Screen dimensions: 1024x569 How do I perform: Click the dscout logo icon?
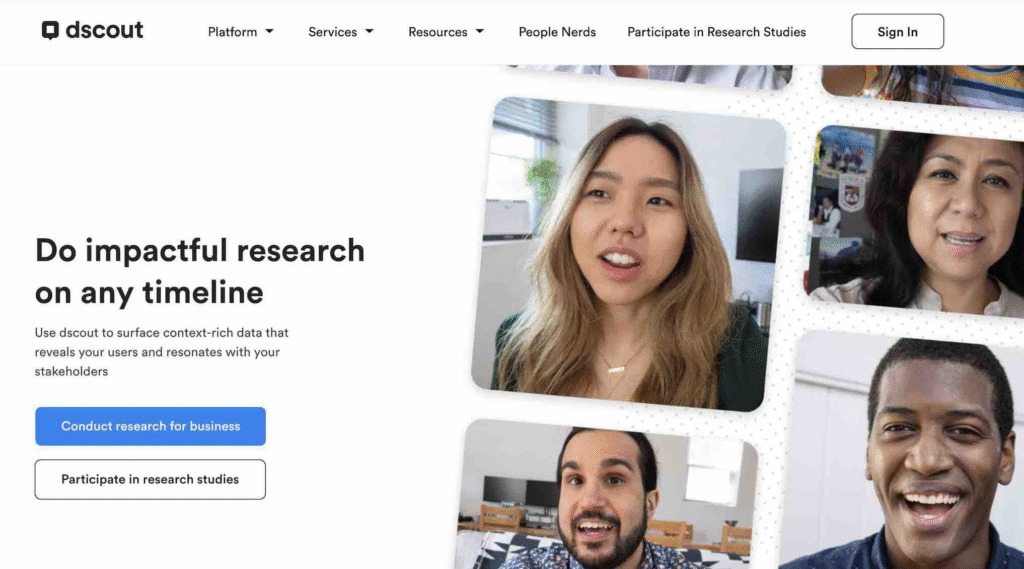point(50,30)
